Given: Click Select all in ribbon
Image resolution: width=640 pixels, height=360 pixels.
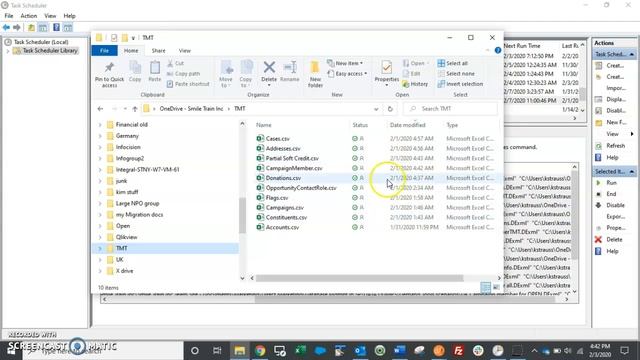Looking at the screenshot, I should tap(453, 63).
